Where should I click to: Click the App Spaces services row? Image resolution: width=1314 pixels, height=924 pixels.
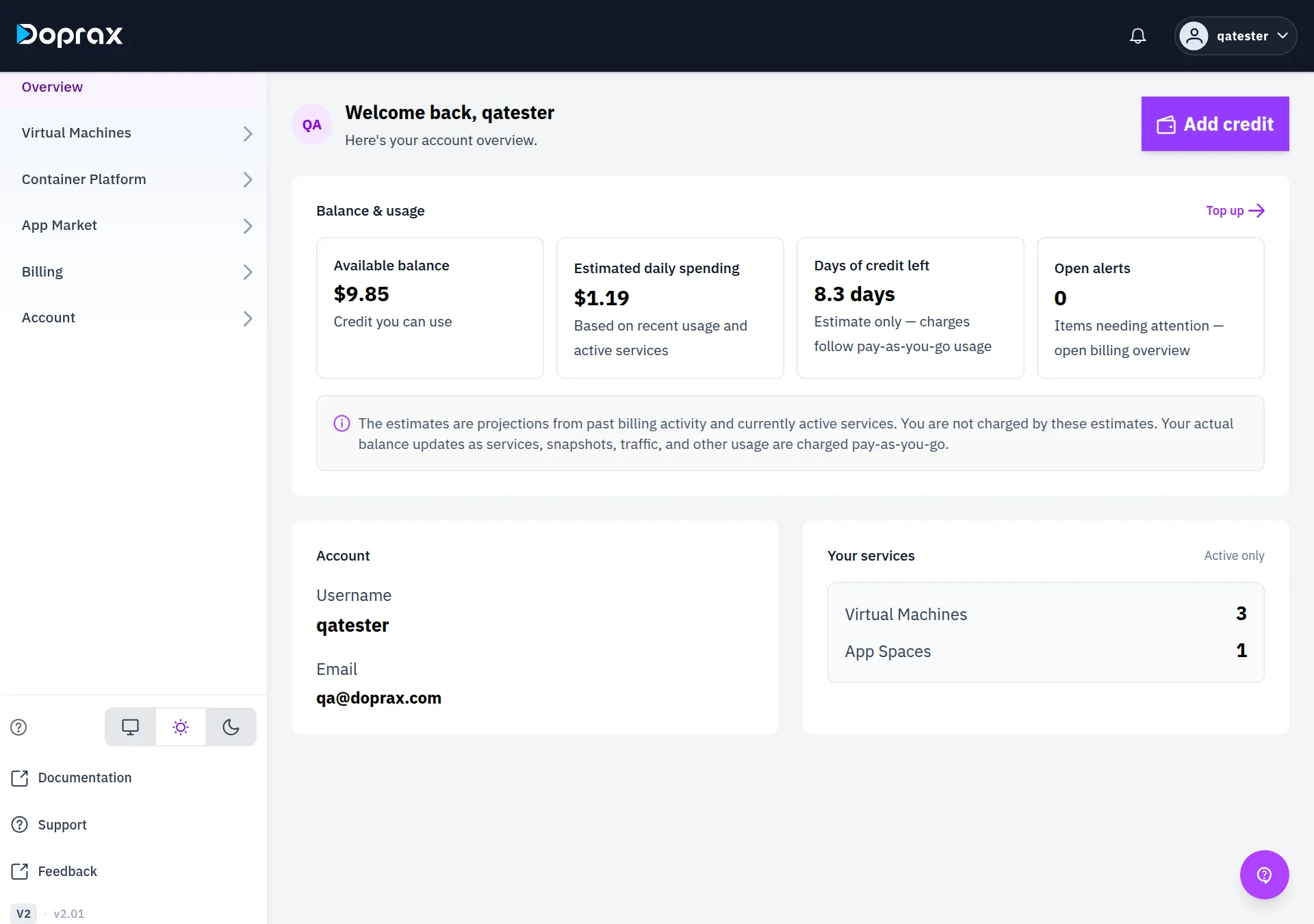tap(1045, 651)
